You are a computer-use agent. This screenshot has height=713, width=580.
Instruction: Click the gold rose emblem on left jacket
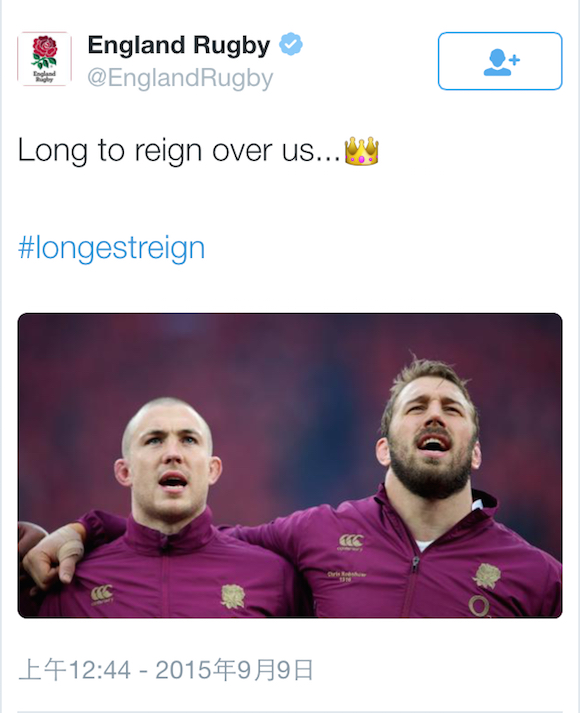point(233,596)
